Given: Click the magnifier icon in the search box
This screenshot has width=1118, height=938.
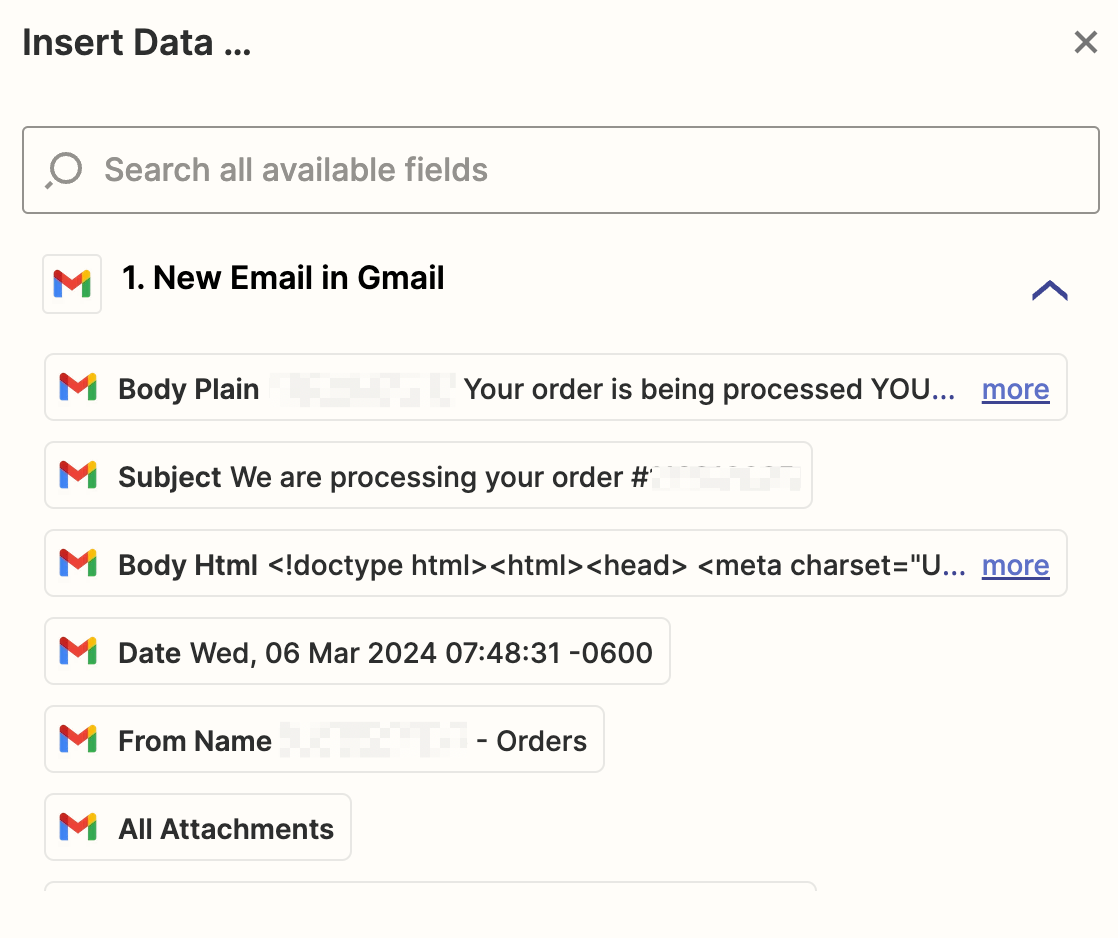Looking at the screenshot, I should (x=64, y=170).
